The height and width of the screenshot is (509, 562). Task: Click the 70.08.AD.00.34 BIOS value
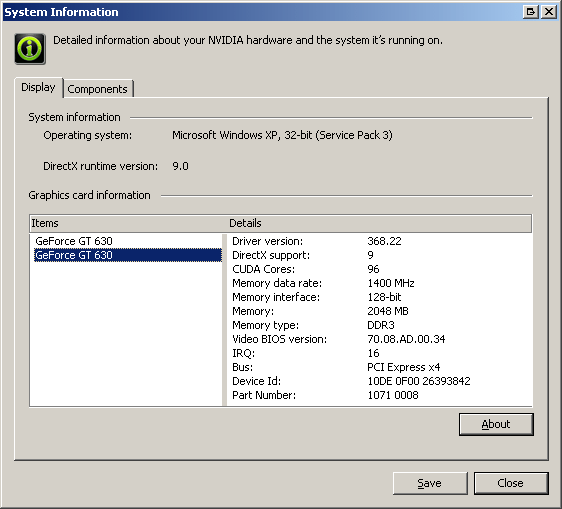pyautogui.click(x=406, y=339)
